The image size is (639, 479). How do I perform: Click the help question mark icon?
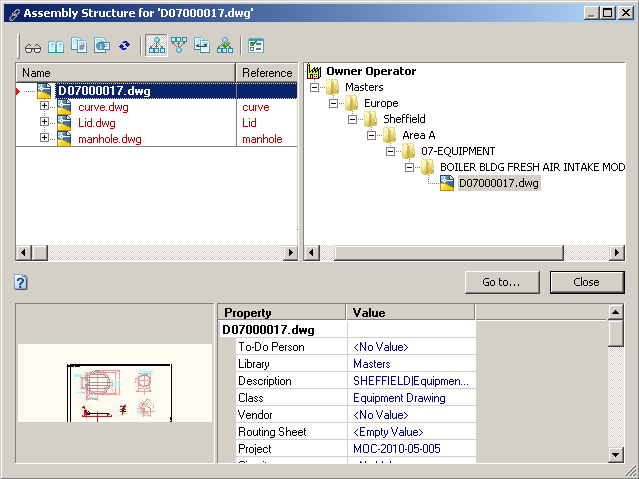(20, 282)
